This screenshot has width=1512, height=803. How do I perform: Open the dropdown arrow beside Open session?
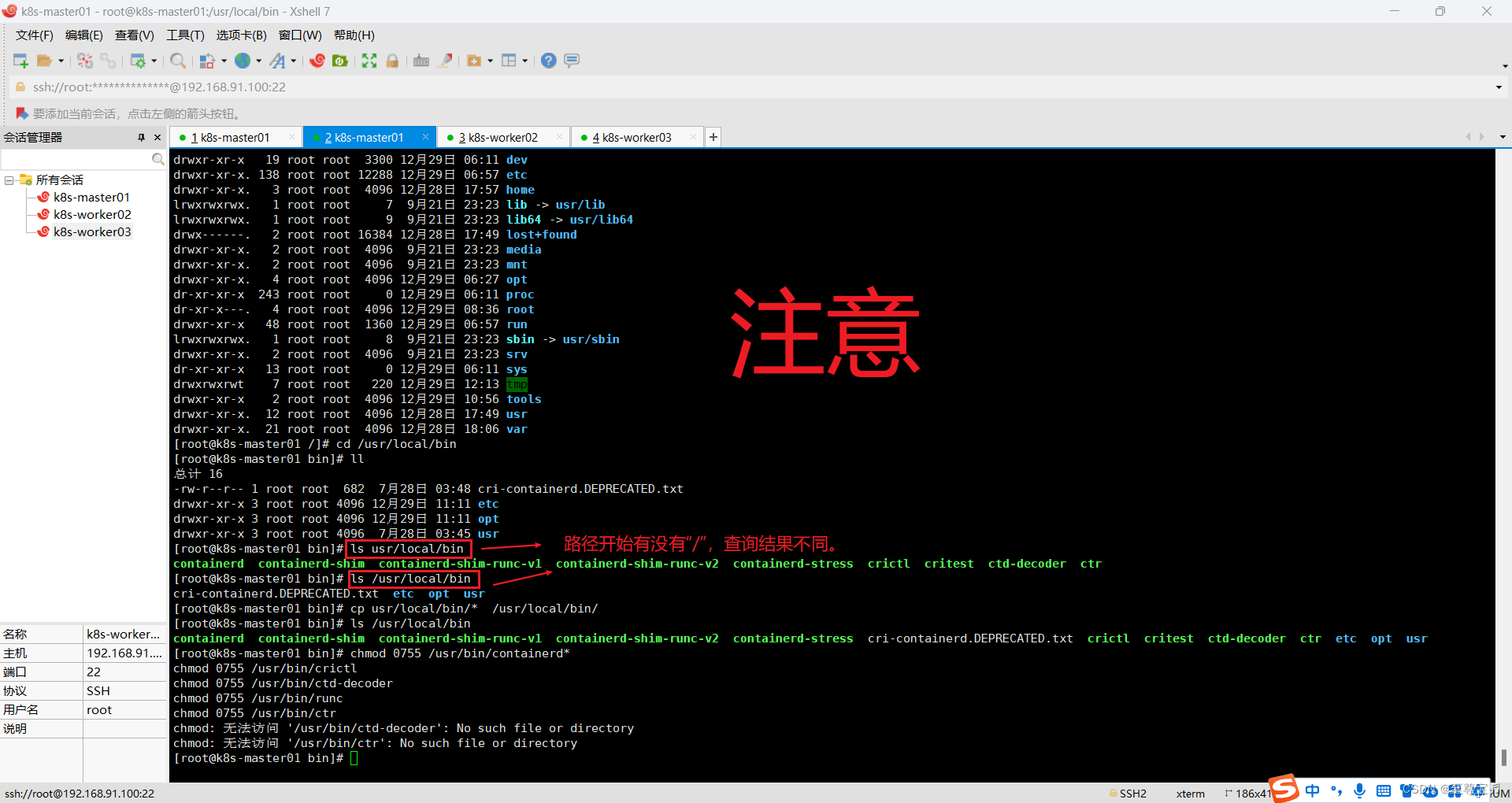click(61, 61)
